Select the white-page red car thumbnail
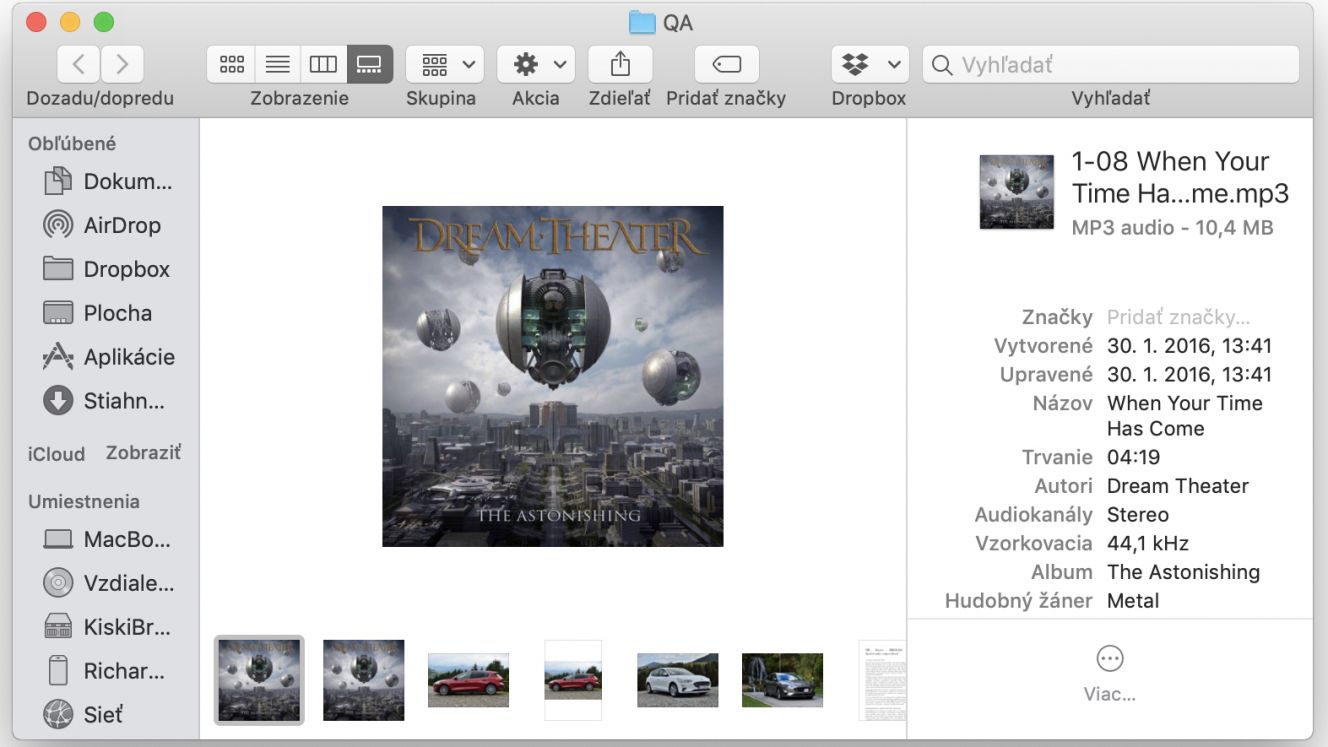 (573, 680)
